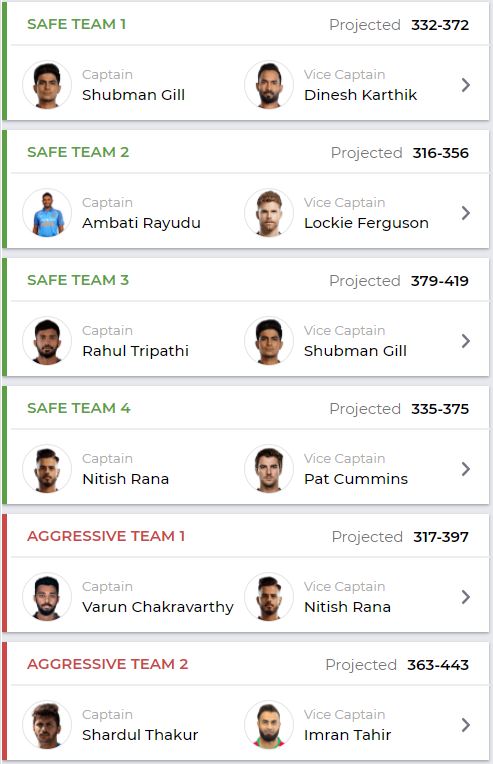Screen dimensions: 493x764
Task: Click Nitish Rana name in Safe Team 4
Action: [x=126, y=479]
